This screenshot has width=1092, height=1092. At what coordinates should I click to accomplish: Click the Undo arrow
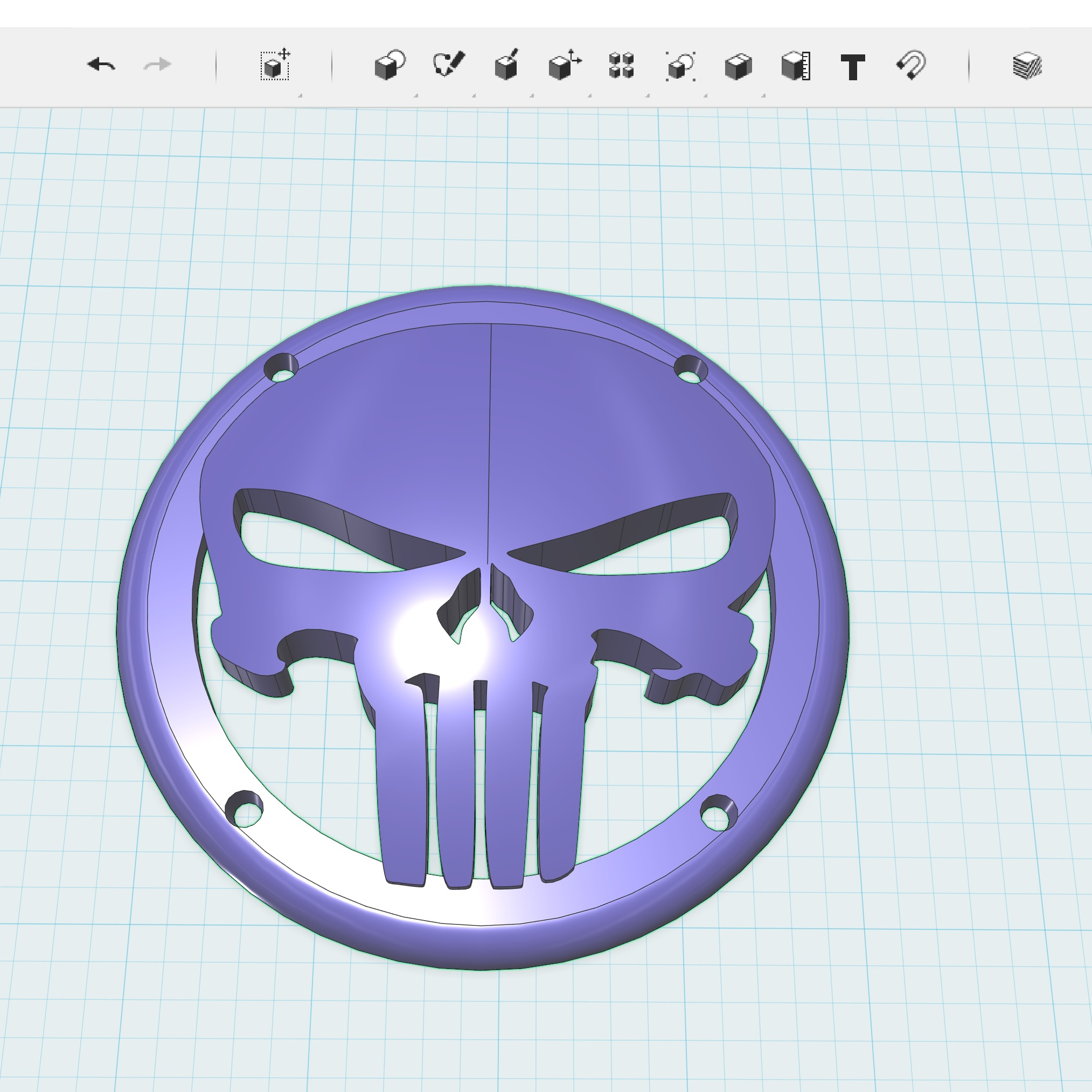(x=101, y=65)
